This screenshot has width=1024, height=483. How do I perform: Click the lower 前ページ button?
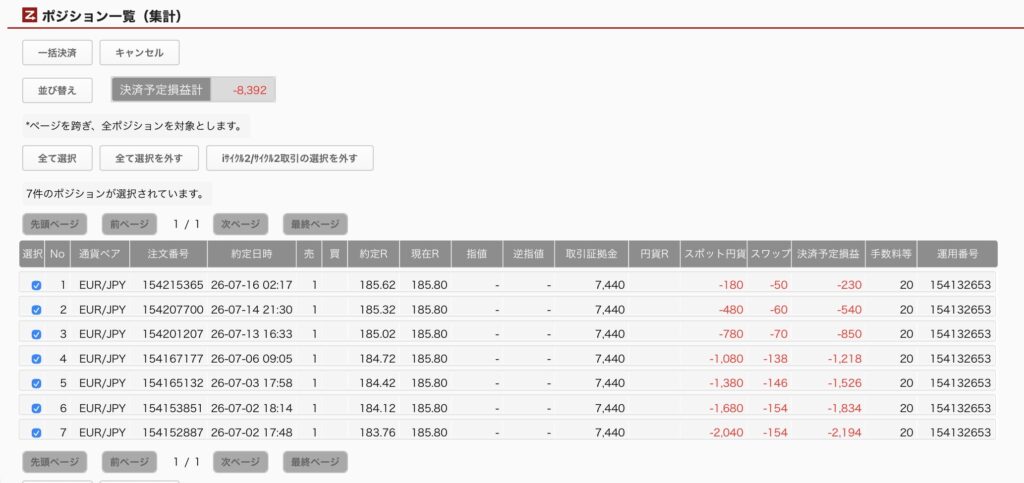point(129,461)
